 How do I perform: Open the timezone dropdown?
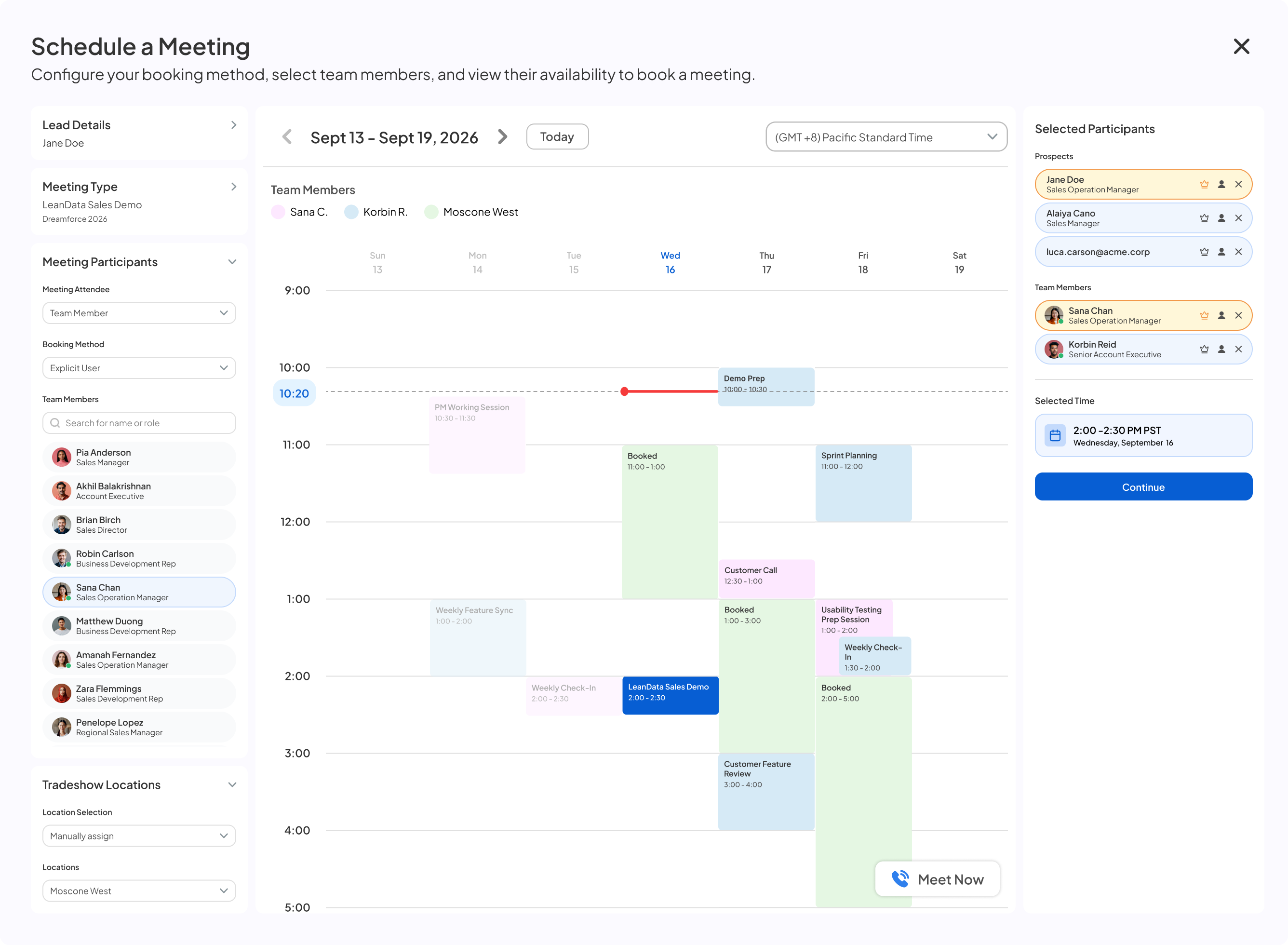pos(886,137)
